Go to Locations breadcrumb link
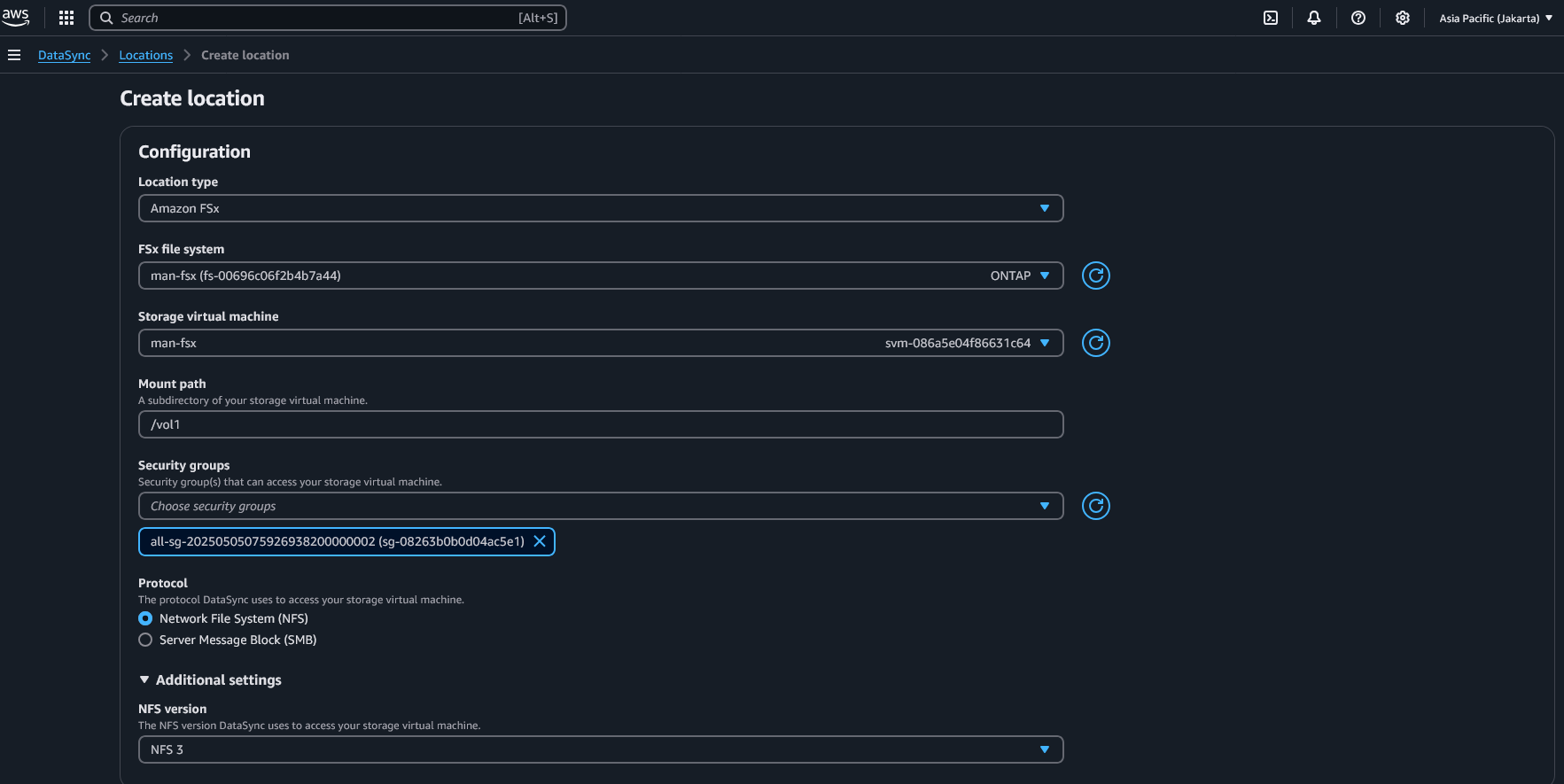 pos(146,55)
